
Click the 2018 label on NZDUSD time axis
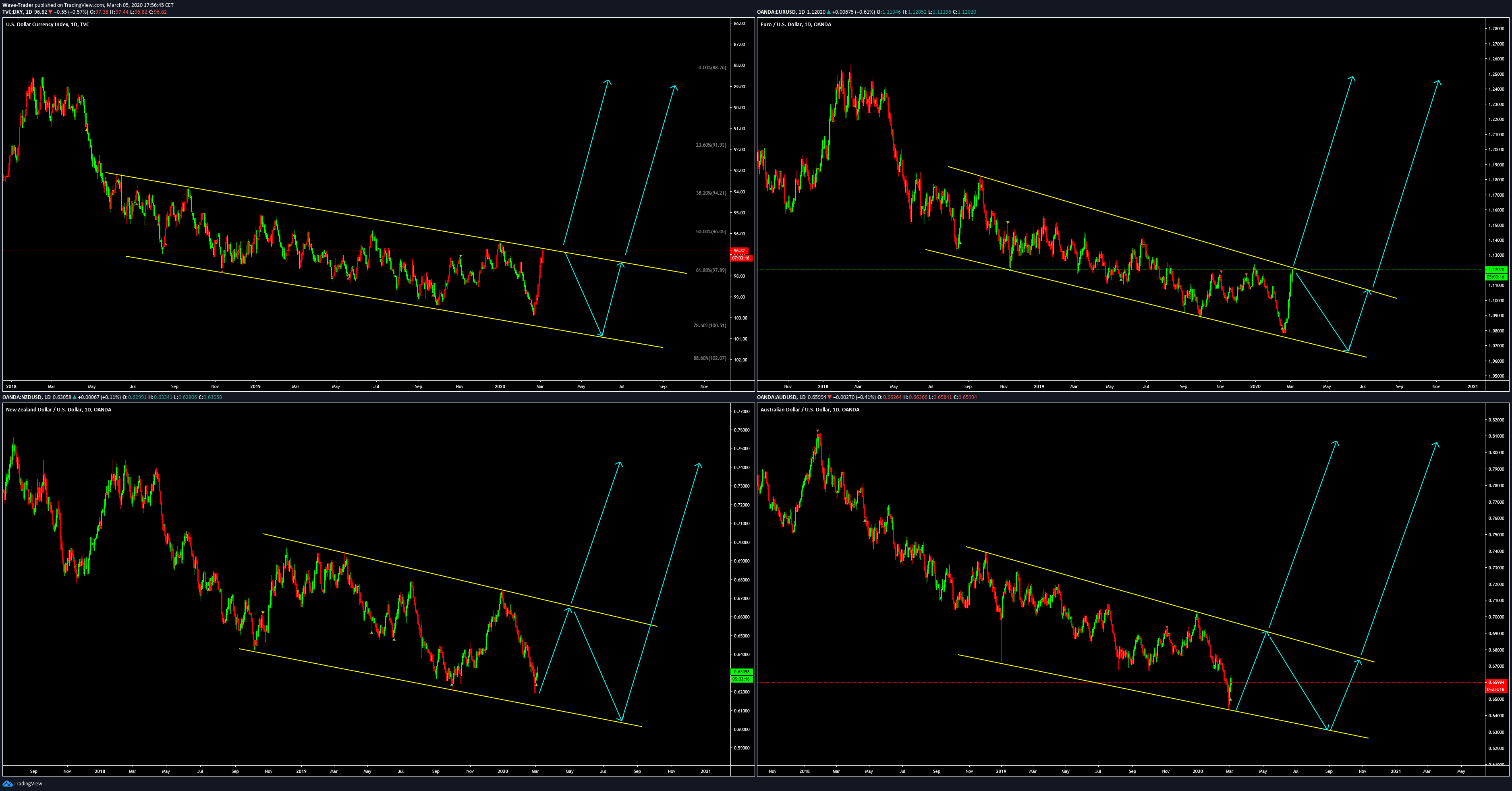click(100, 771)
